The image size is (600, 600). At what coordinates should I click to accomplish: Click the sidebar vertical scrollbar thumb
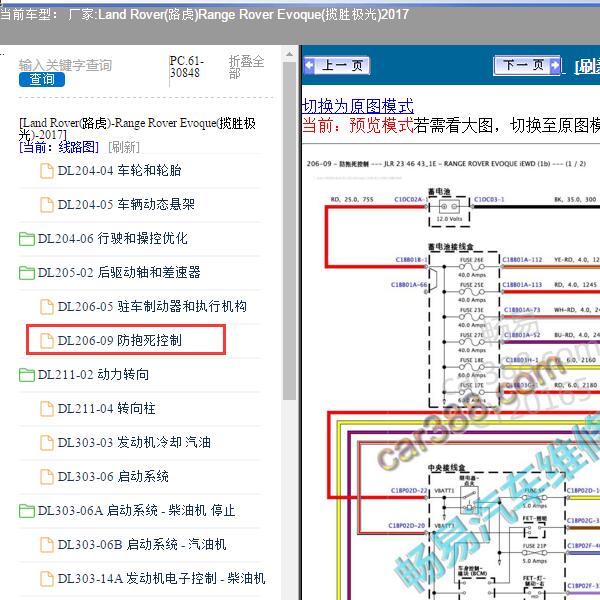coord(289,231)
